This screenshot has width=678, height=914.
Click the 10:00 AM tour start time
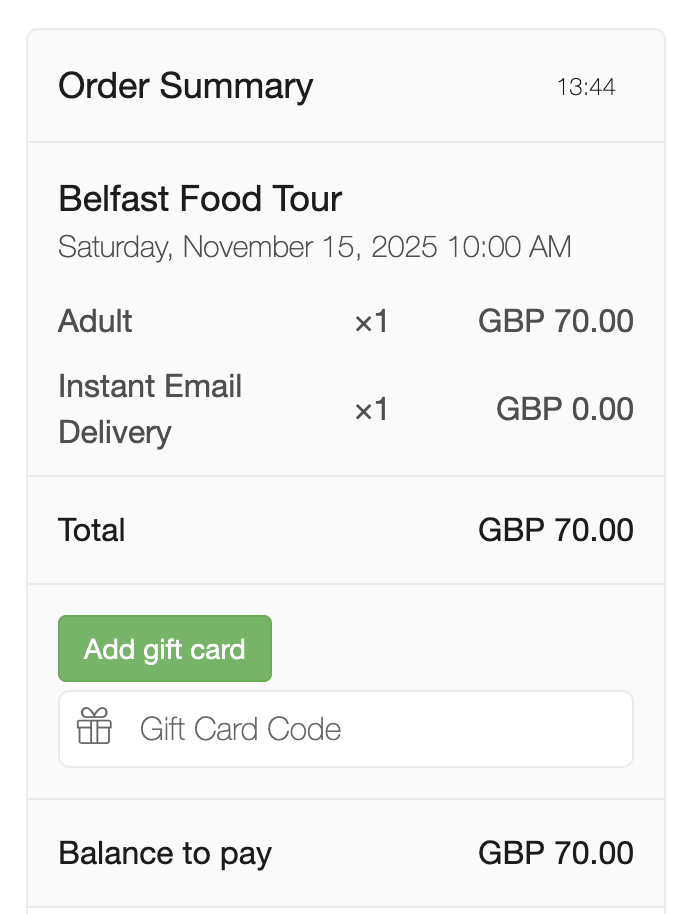509,247
